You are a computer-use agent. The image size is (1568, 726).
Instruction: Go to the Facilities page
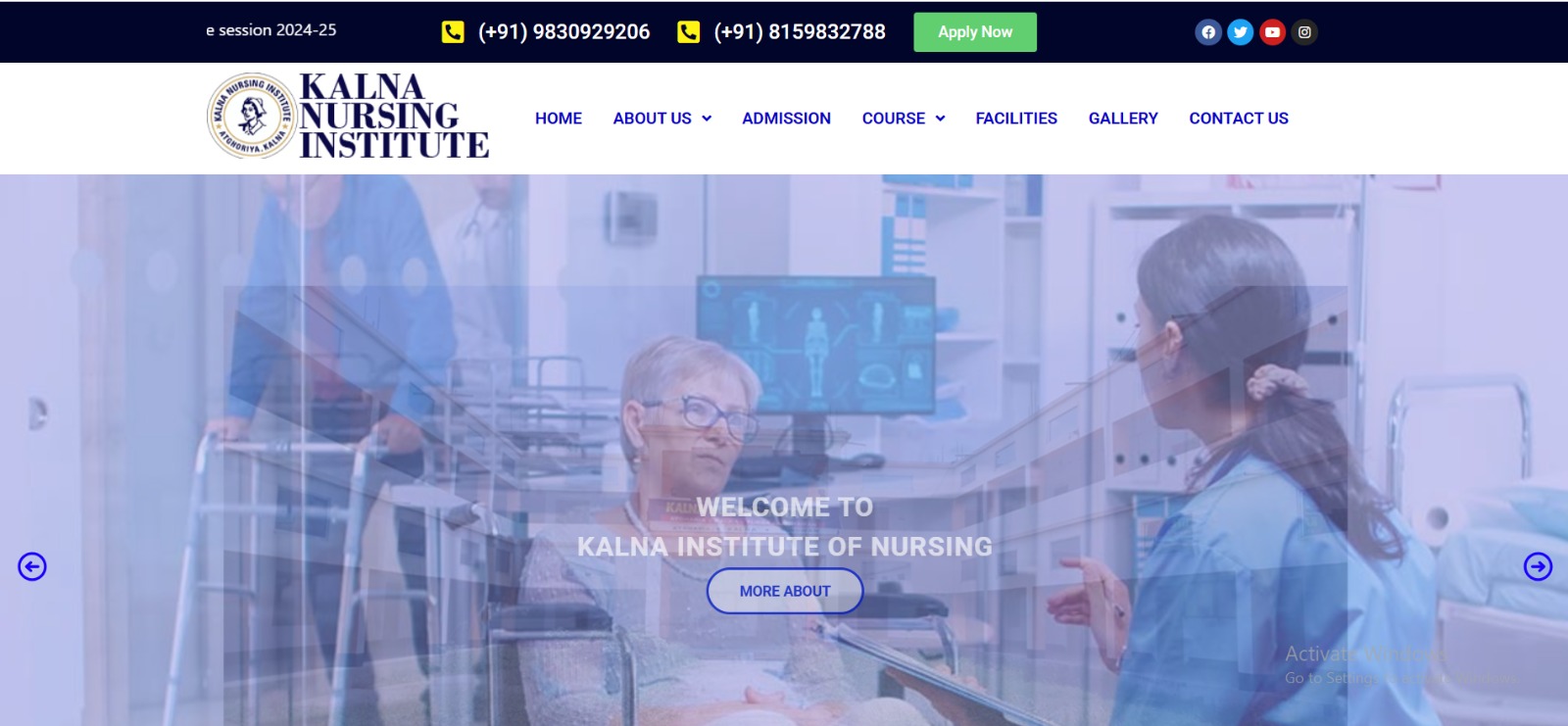[1016, 119]
